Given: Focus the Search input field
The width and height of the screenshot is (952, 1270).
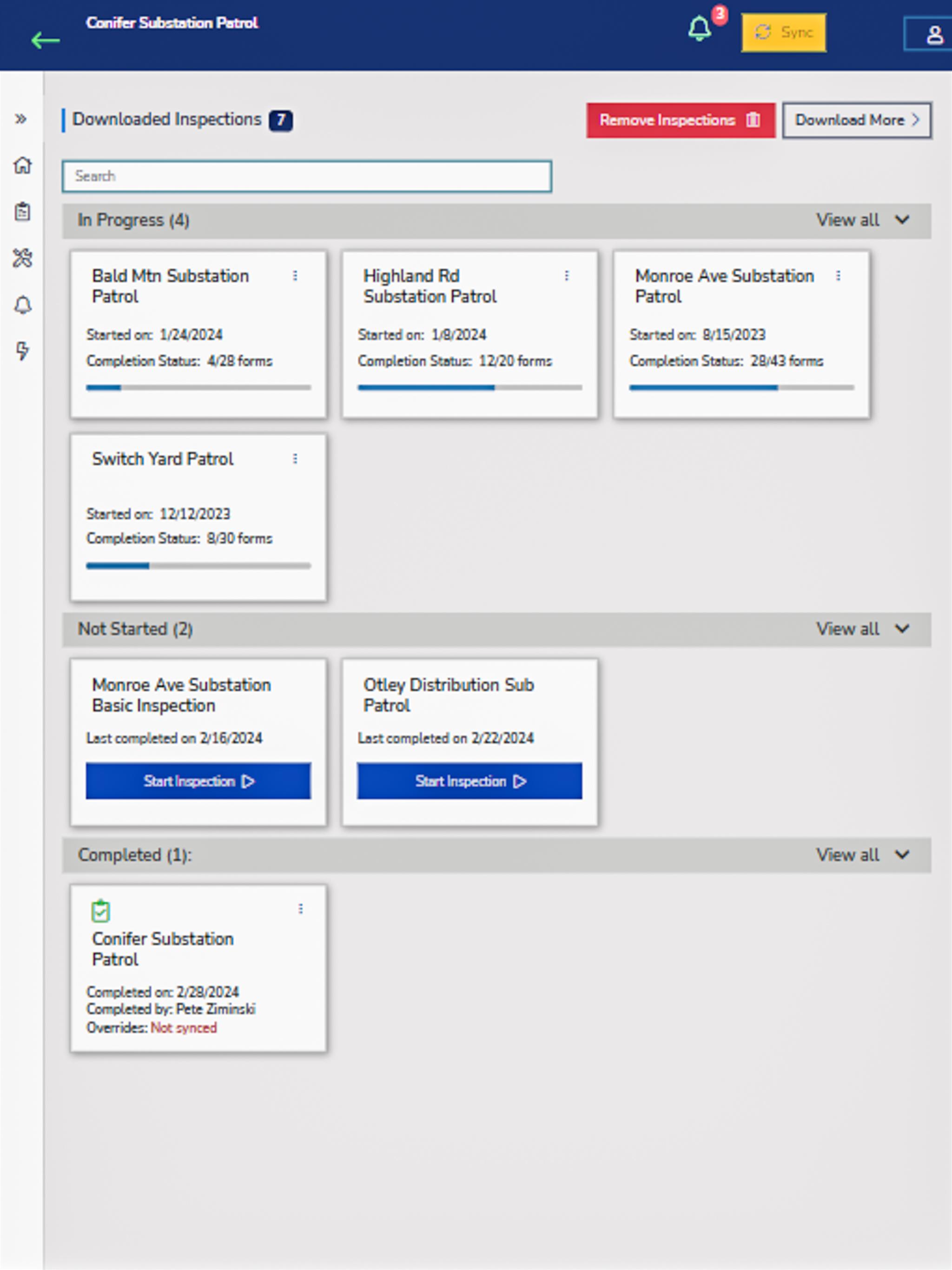Looking at the screenshot, I should (307, 176).
